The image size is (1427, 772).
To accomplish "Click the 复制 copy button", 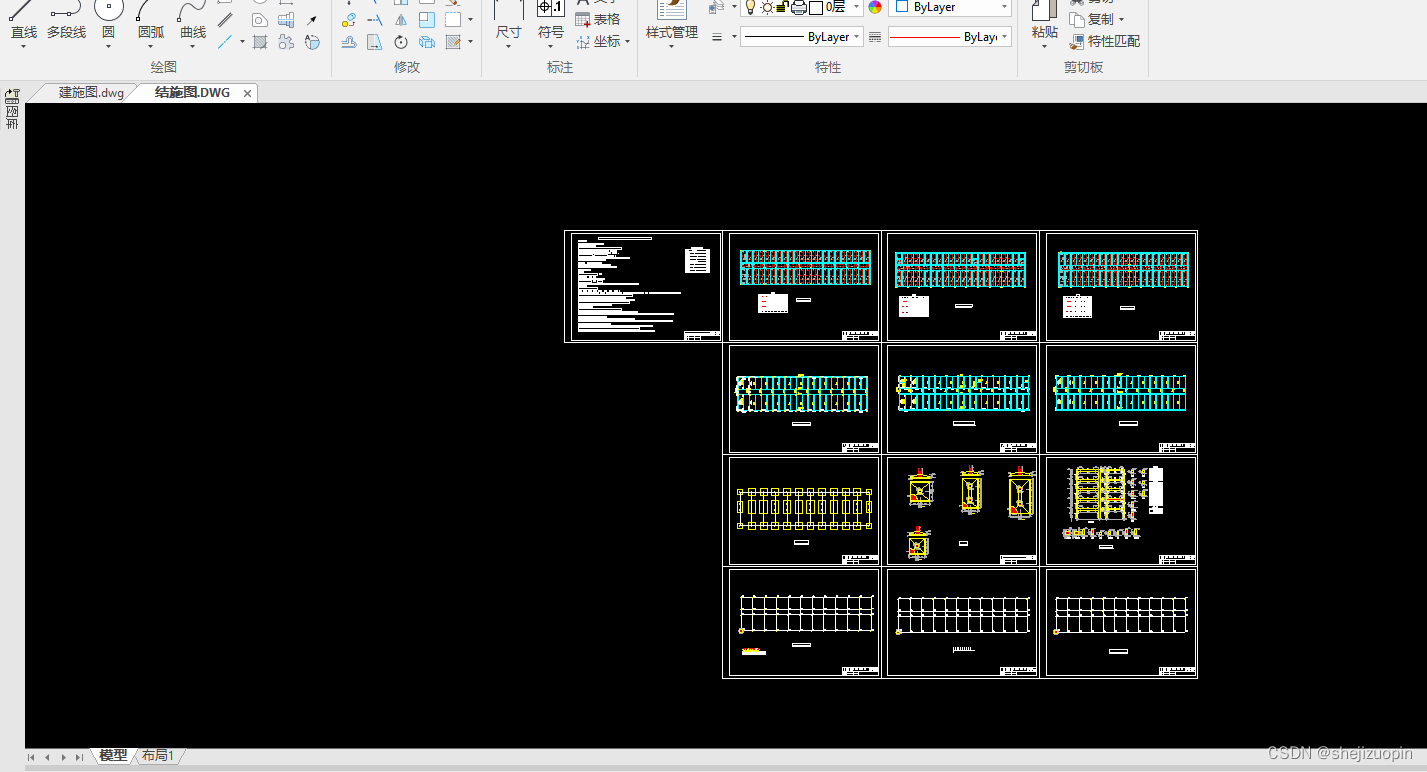I will coord(1092,19).
